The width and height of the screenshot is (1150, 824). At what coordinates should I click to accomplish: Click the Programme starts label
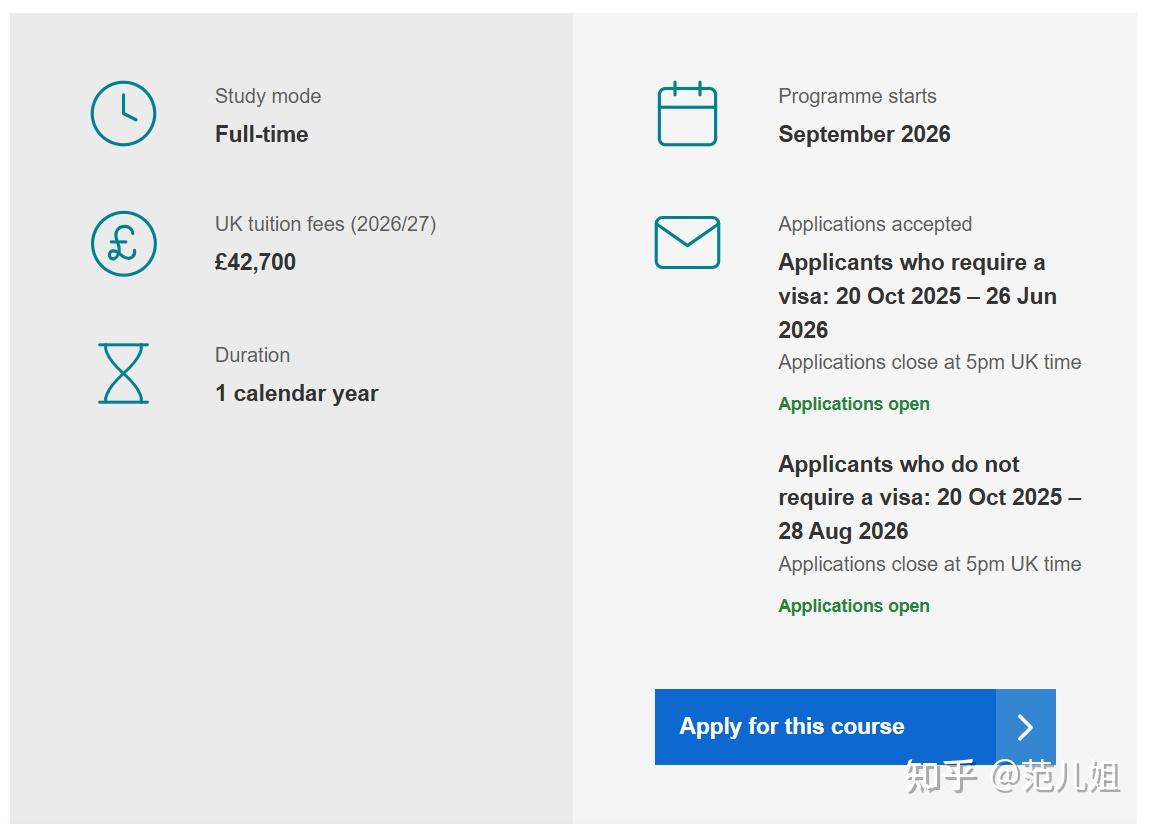click(x=857, y=96)
